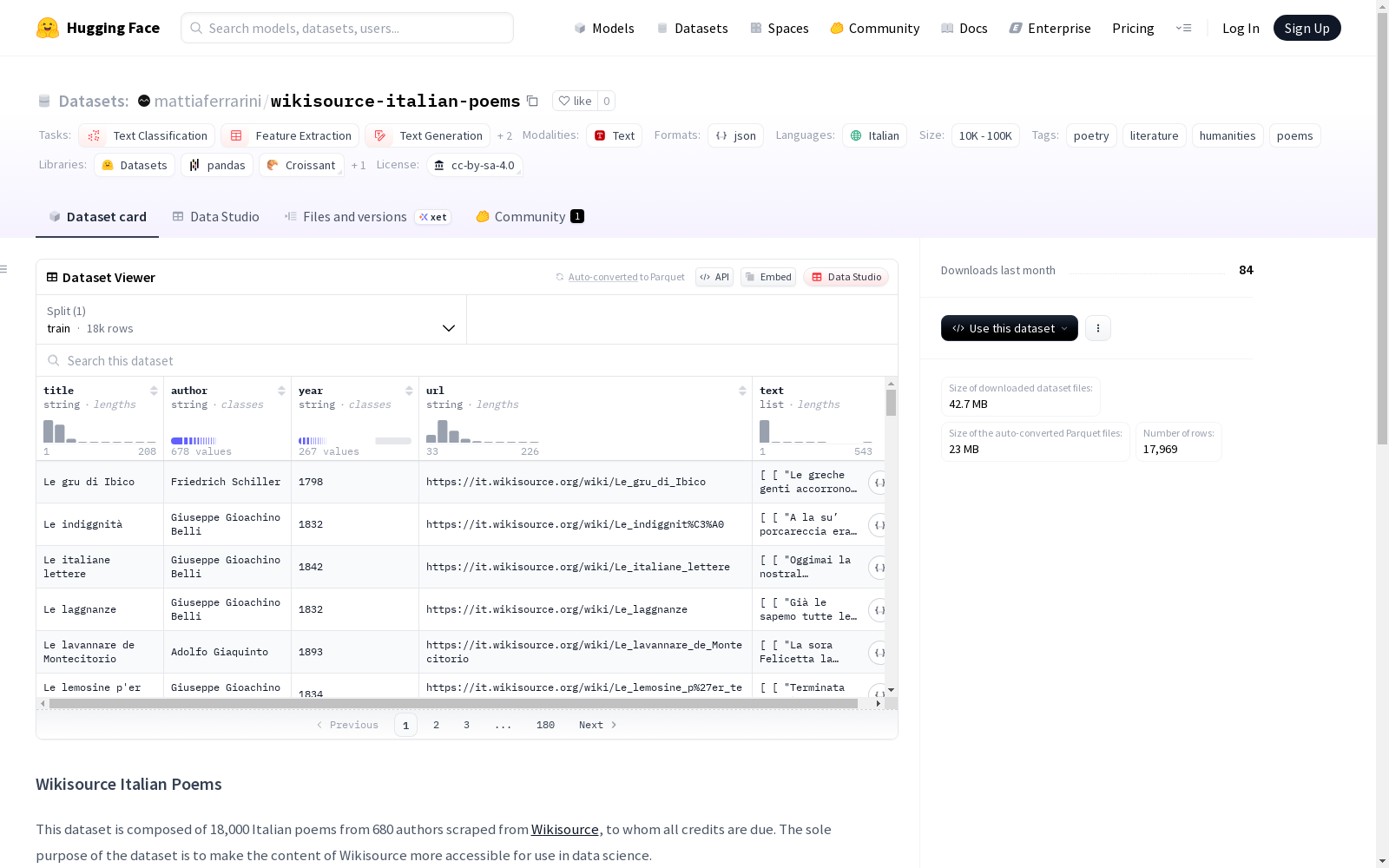Viewport: 1389px width, 868px height.
Task: Click the API button in Dataset Viewer
Action: [x=714, y=277]
